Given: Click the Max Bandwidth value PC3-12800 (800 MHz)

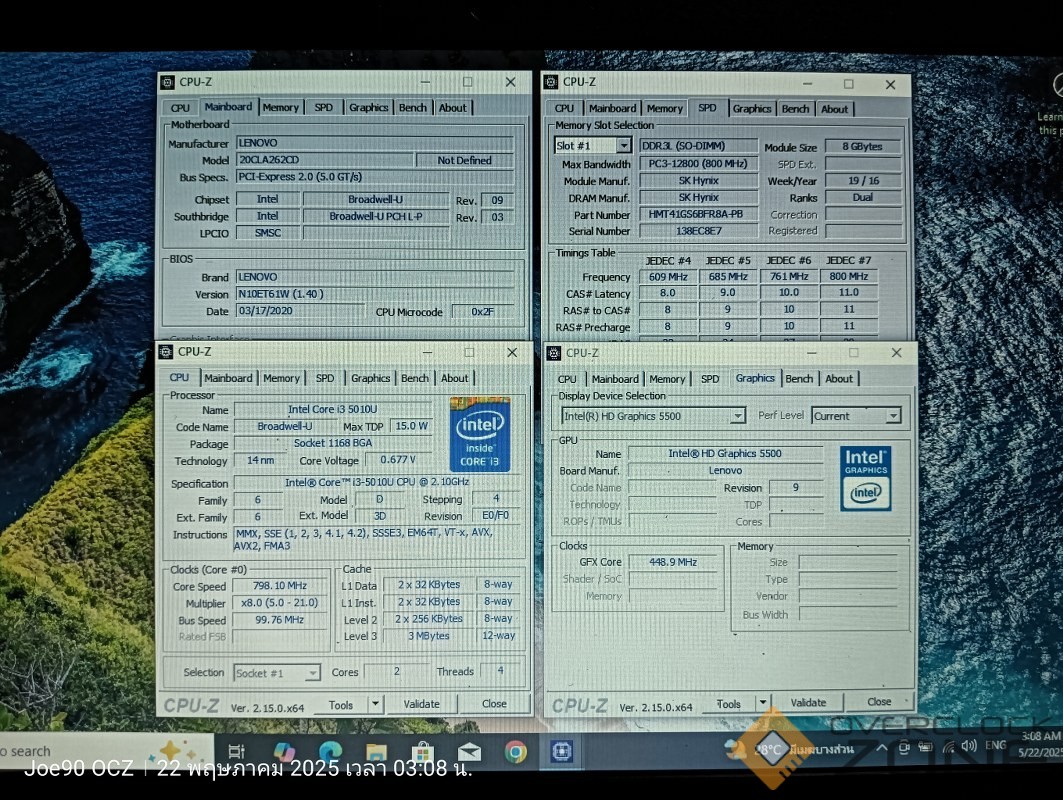Looking at the screenshot, I should coord(698,163).
